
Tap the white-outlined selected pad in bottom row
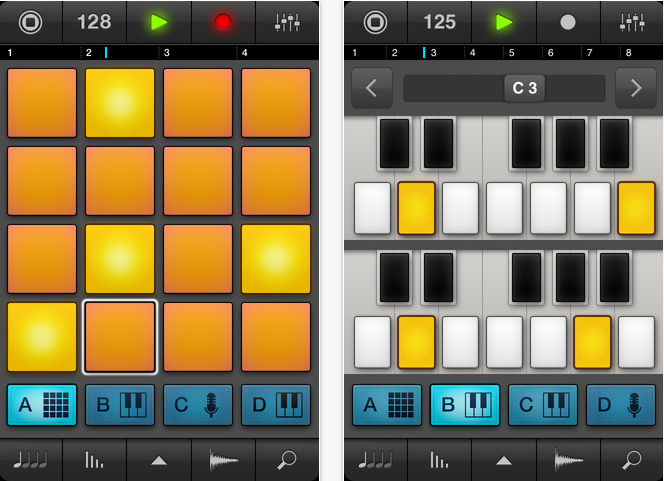pyautogui.click(x=120, y=337)
